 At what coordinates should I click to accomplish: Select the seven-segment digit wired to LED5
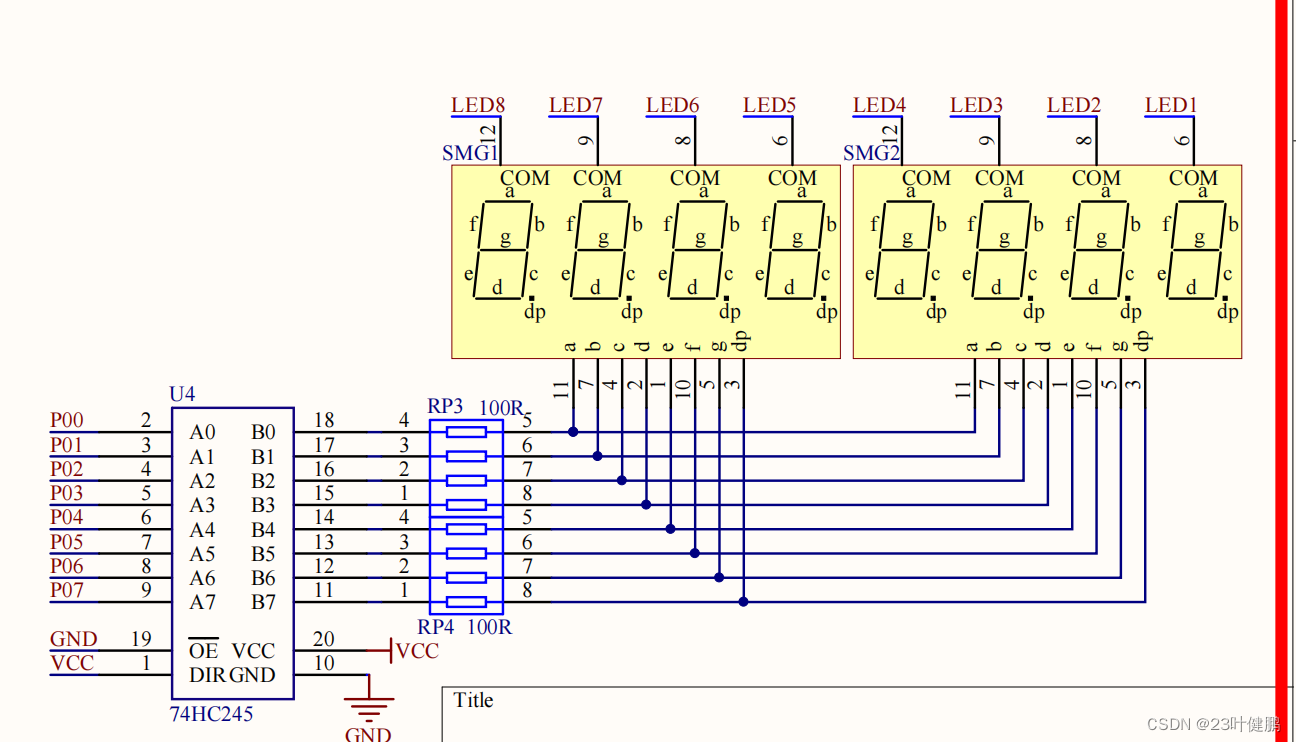point(796,249)
